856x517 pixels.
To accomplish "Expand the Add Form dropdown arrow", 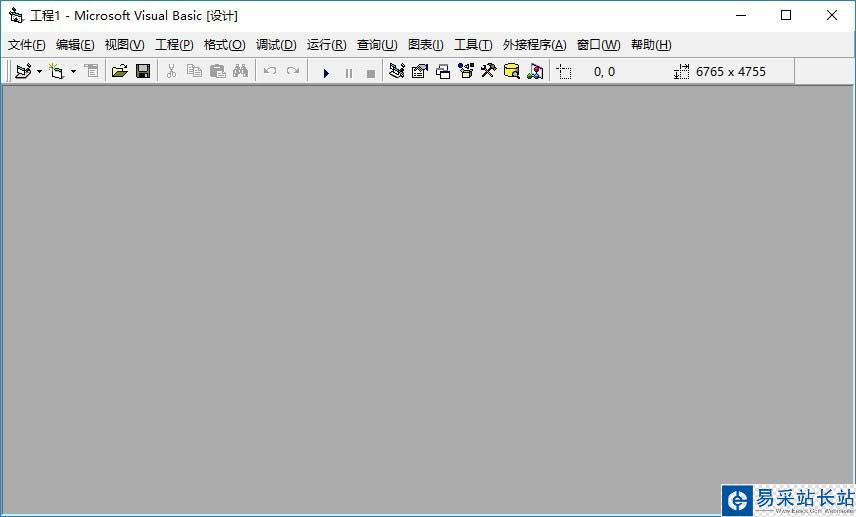I will 73,72.
